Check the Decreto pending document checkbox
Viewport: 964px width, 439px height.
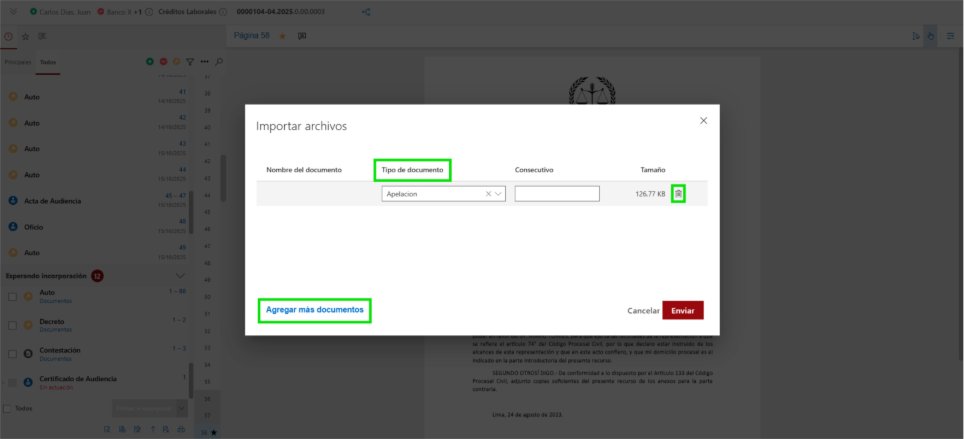(x=12, y=325)
